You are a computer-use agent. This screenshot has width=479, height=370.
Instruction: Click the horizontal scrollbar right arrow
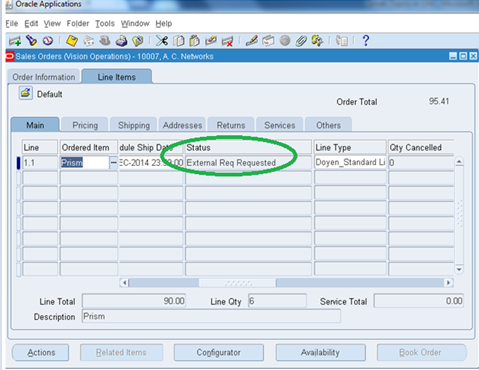tap(448, 283)
